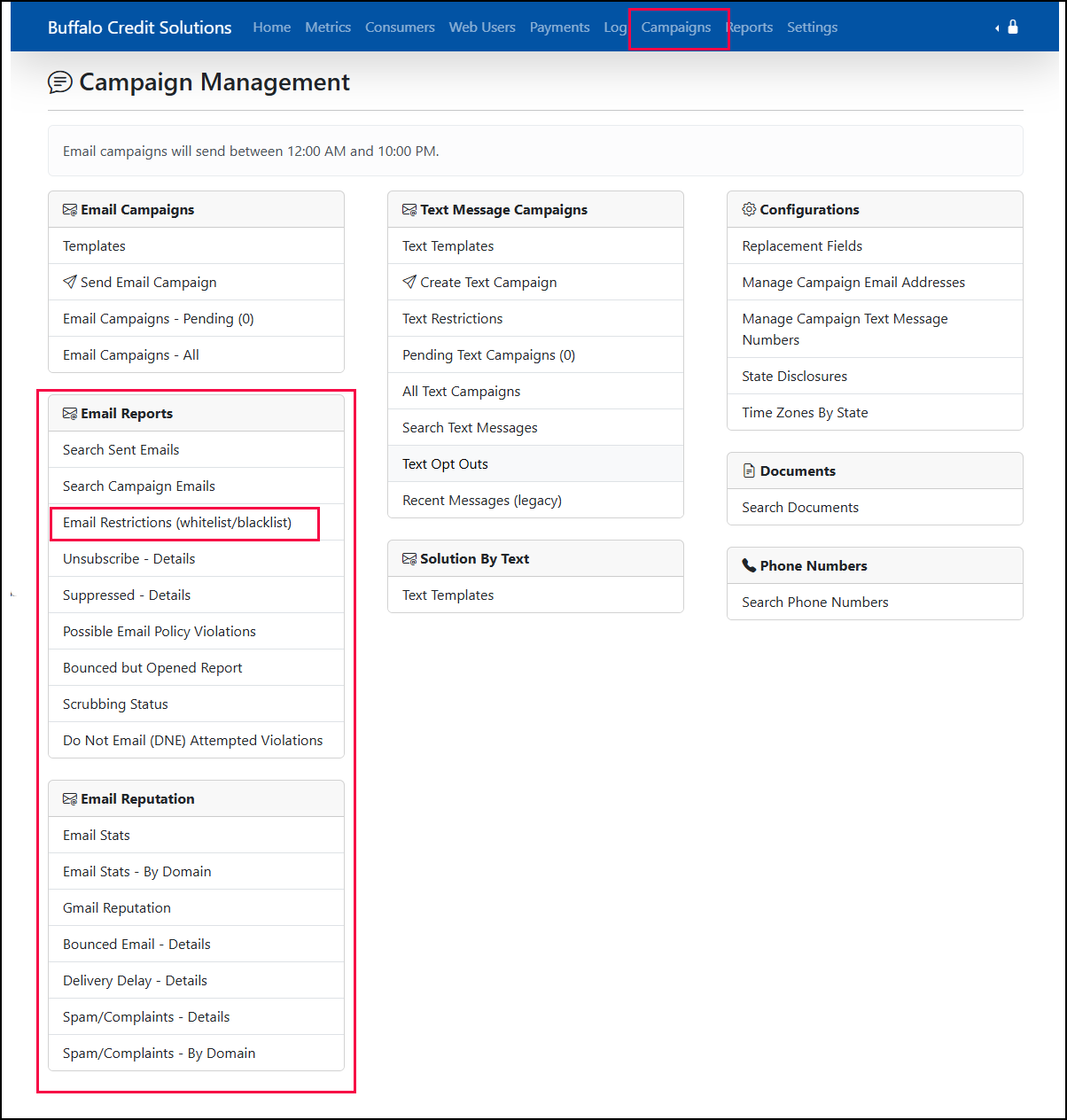Open Text Opt Outs
The height and width of the screenshot is (1120, 1067).
pos(535,464)
